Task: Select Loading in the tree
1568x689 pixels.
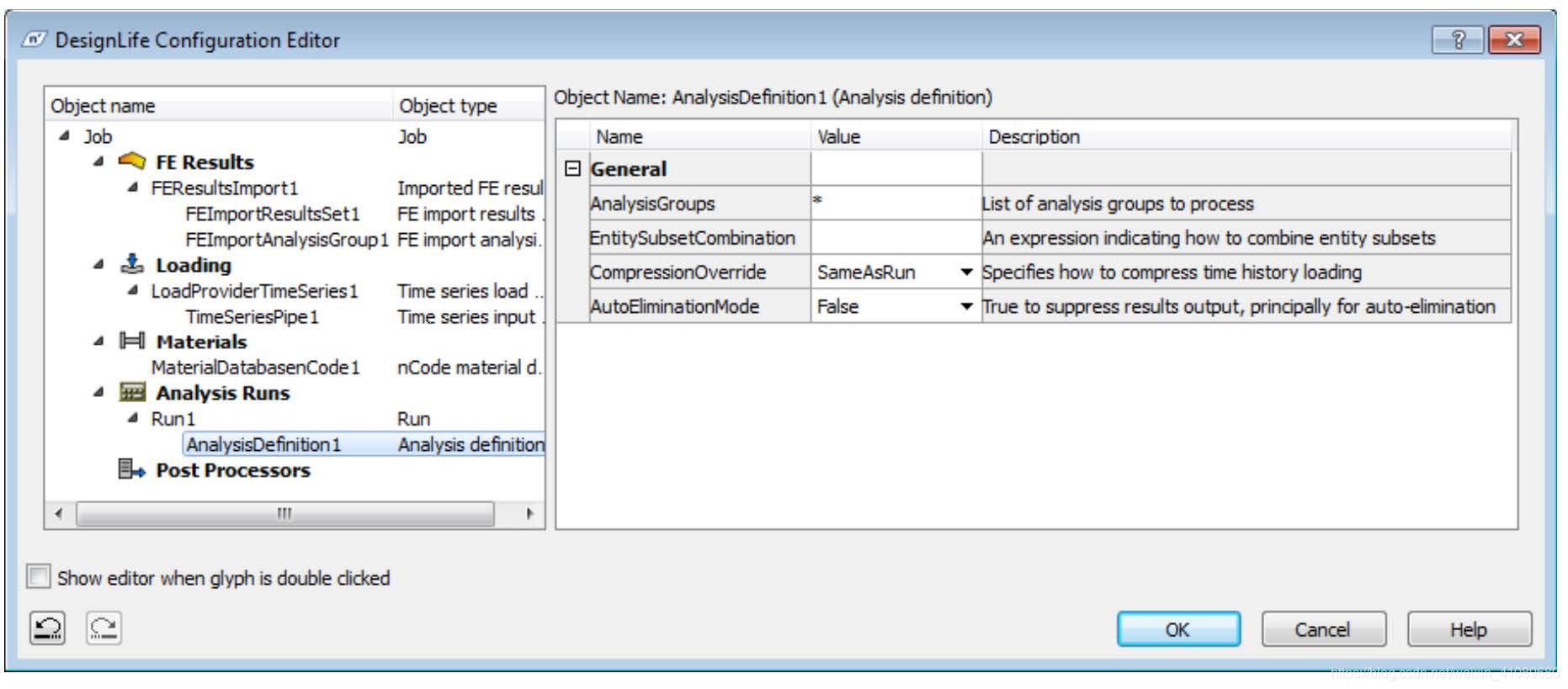Action: tap(194, 265)
